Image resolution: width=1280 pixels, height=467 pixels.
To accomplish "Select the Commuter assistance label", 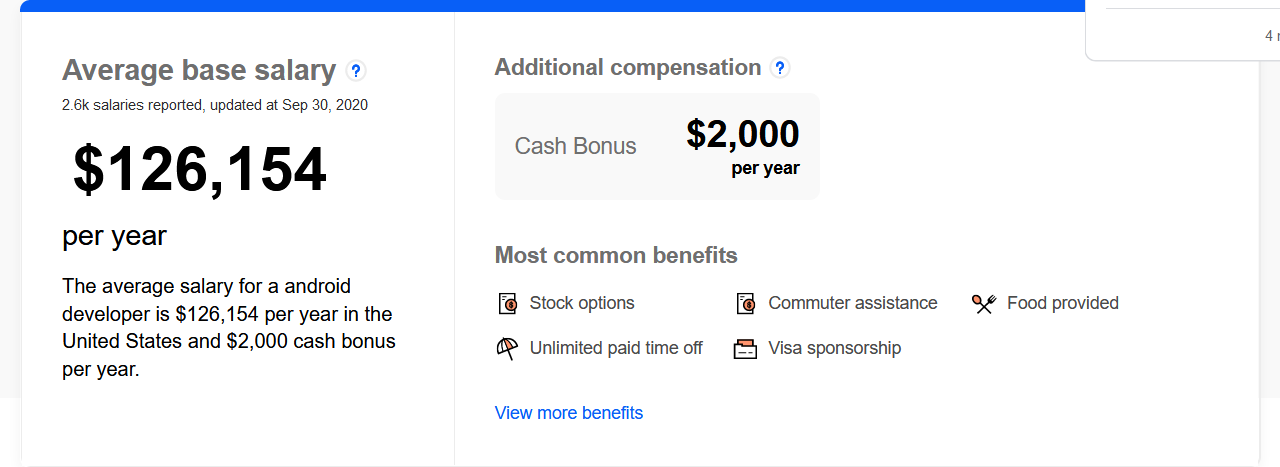I will tap(853, 303).
